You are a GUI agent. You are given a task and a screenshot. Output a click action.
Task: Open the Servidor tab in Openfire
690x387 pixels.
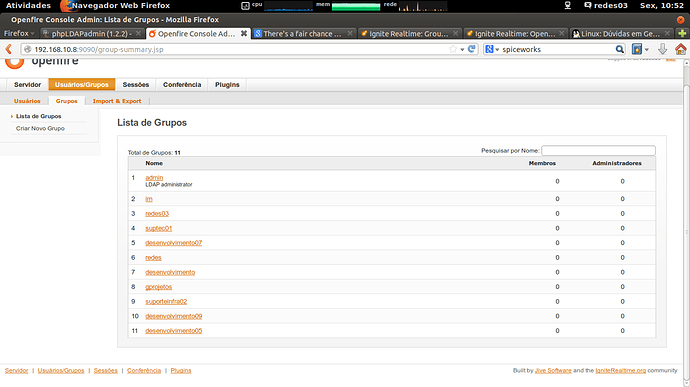pos(27,85)
